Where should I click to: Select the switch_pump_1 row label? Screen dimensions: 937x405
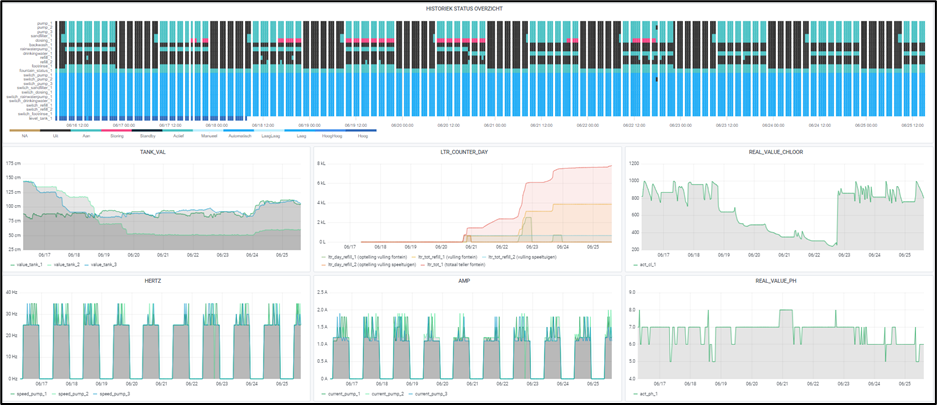[38, 75]
